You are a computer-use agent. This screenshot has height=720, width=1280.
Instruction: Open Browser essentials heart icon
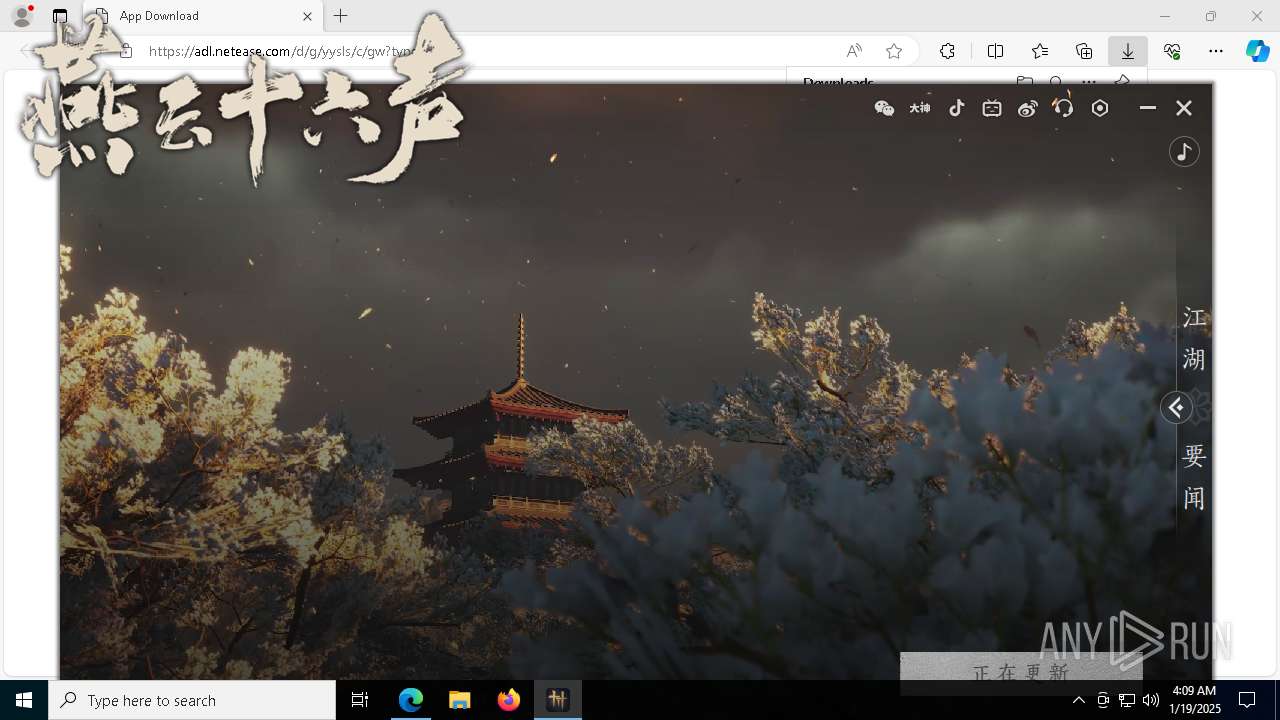[x=1172, y=51]
